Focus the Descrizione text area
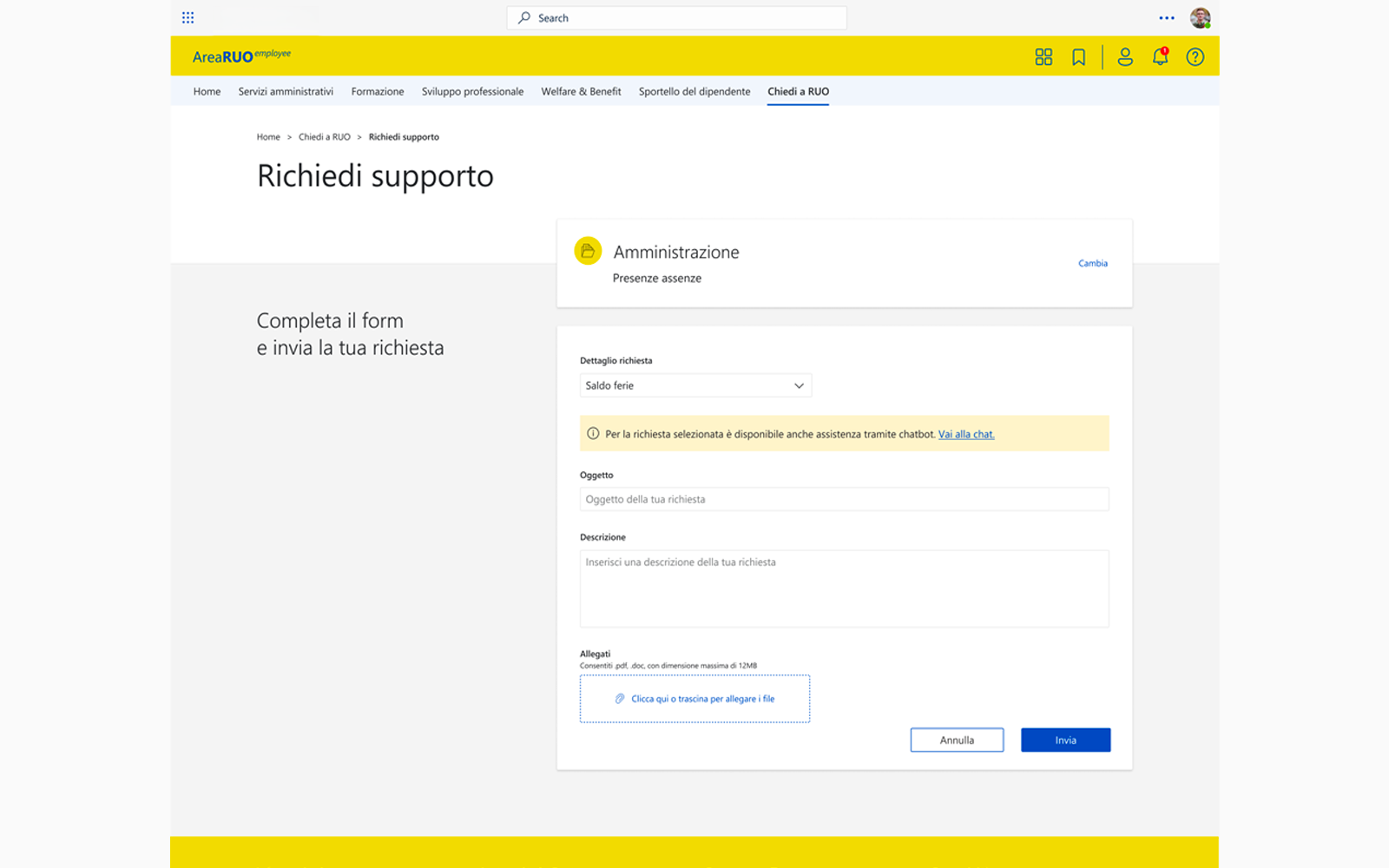1389x868 pixels. [844, 589]
